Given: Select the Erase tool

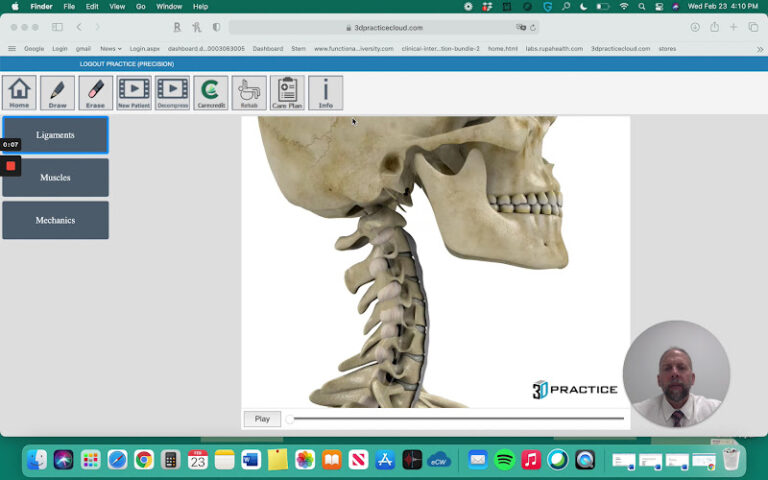Looking at the screenshot, I should point(96,93).
